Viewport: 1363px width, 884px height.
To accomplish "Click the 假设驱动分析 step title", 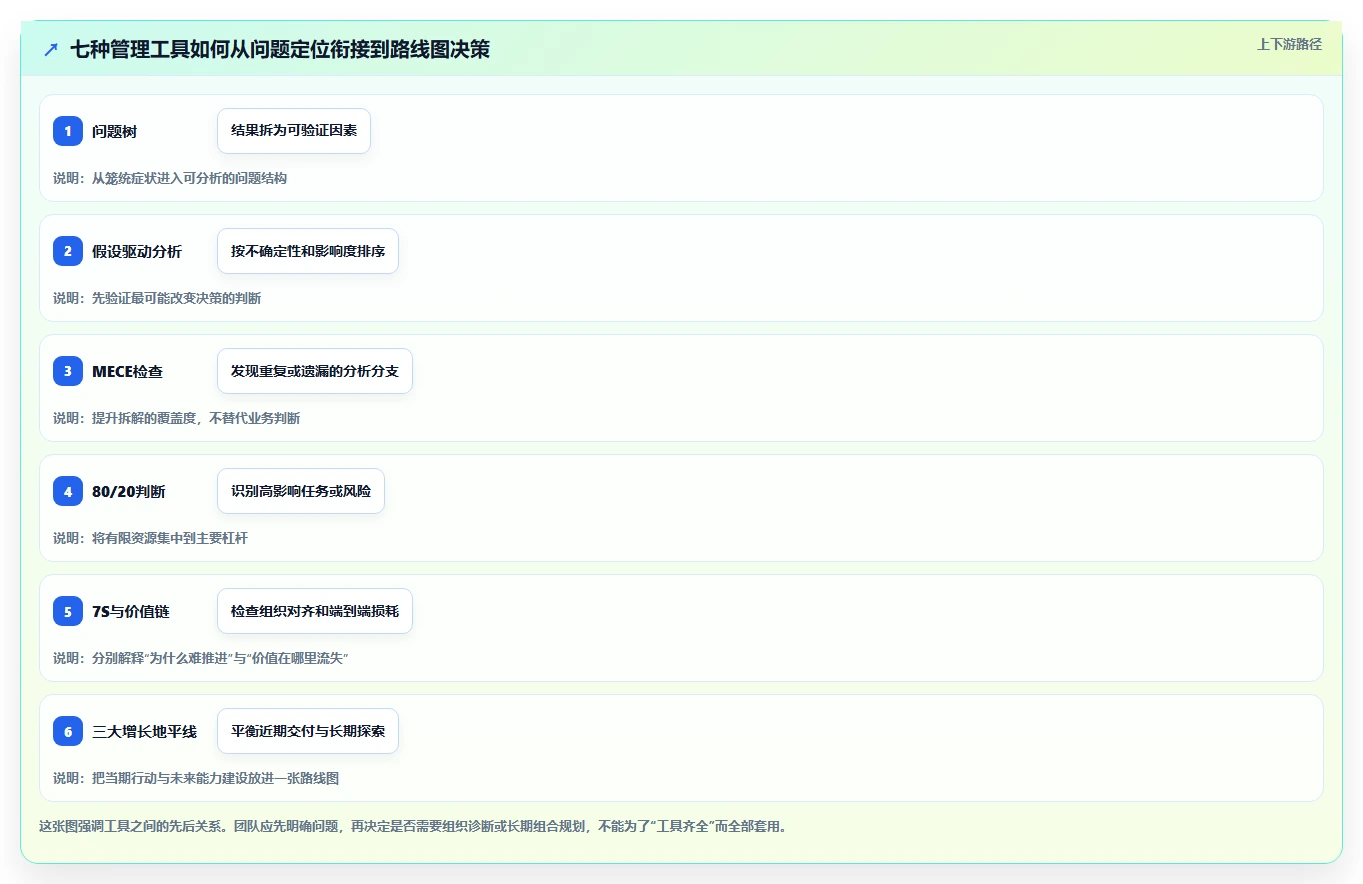I will click(137, 251).
